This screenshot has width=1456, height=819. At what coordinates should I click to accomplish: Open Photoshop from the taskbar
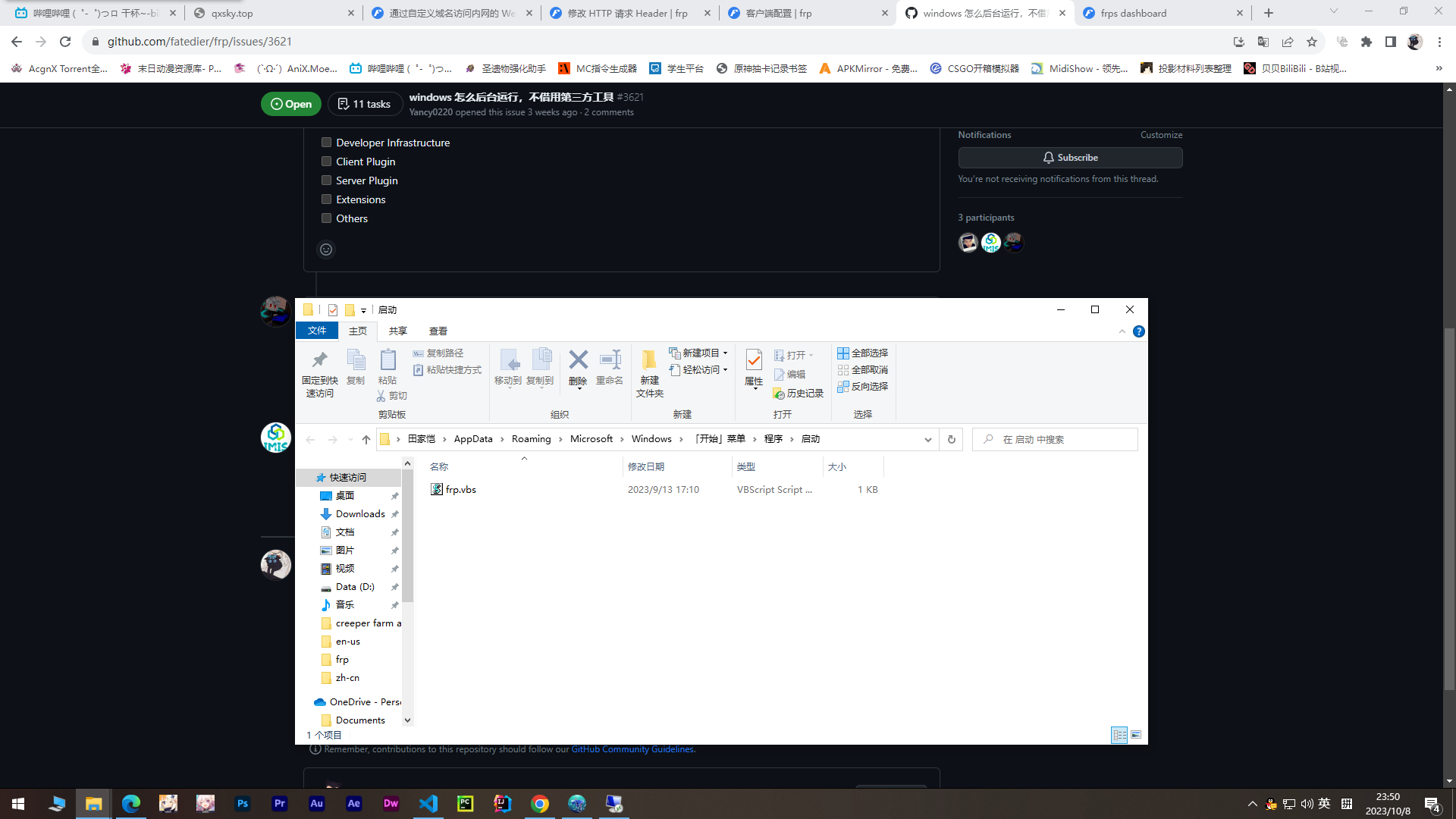click(x=243, y=803)
